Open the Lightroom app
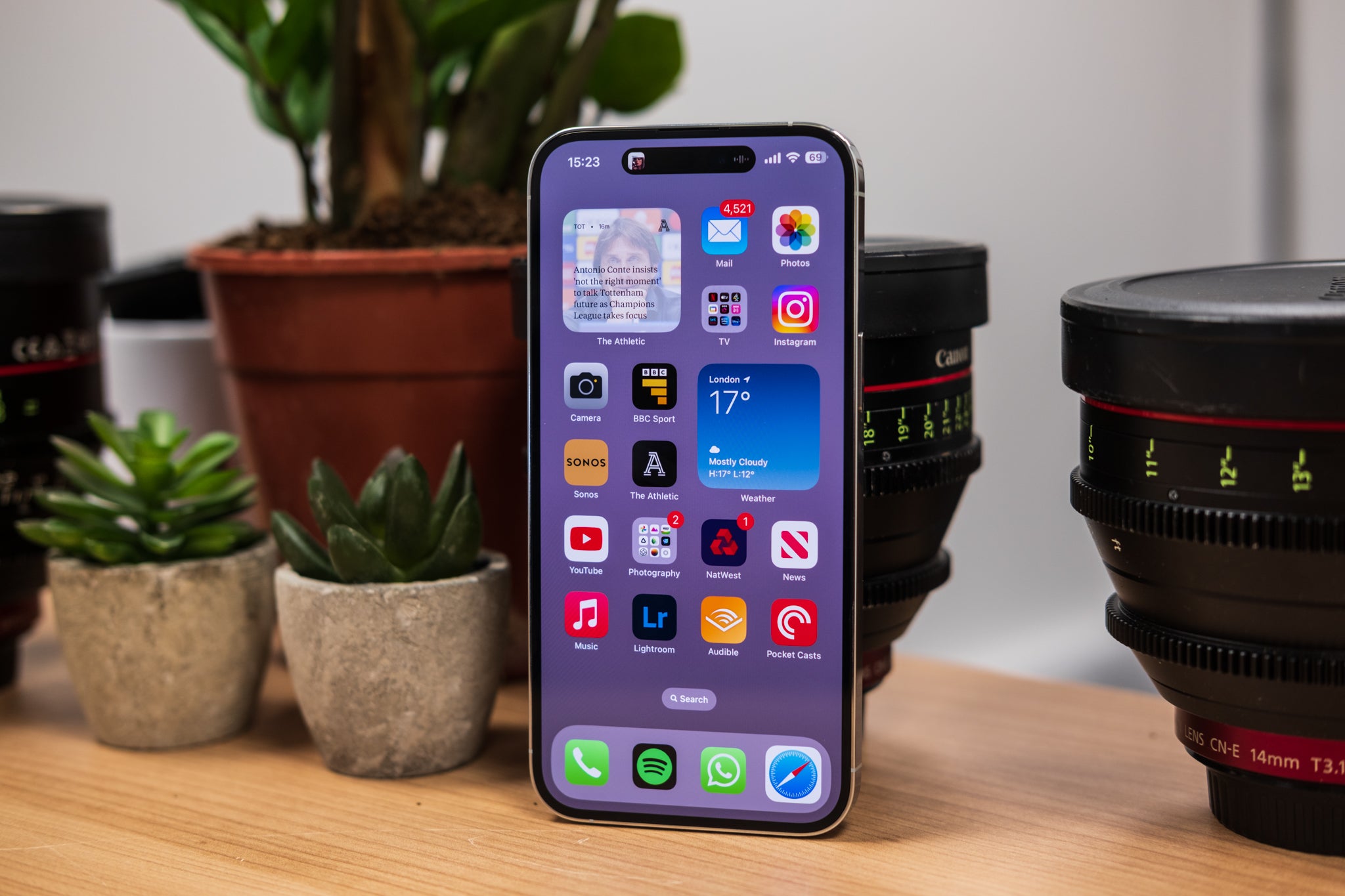This screenshot has width=1345, height=896. [655, 625]
